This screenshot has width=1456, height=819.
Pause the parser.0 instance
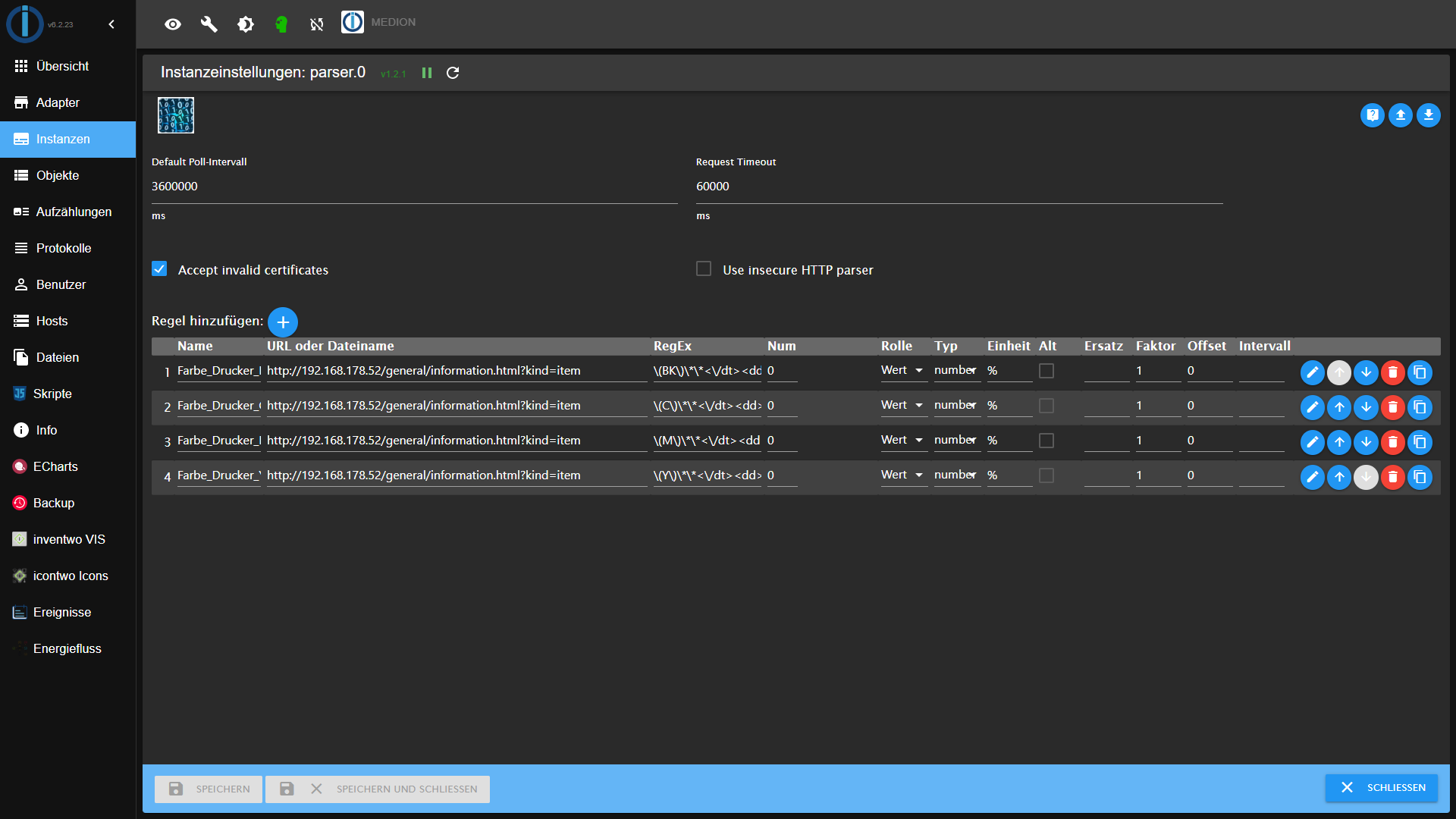(x=427, y=73)
